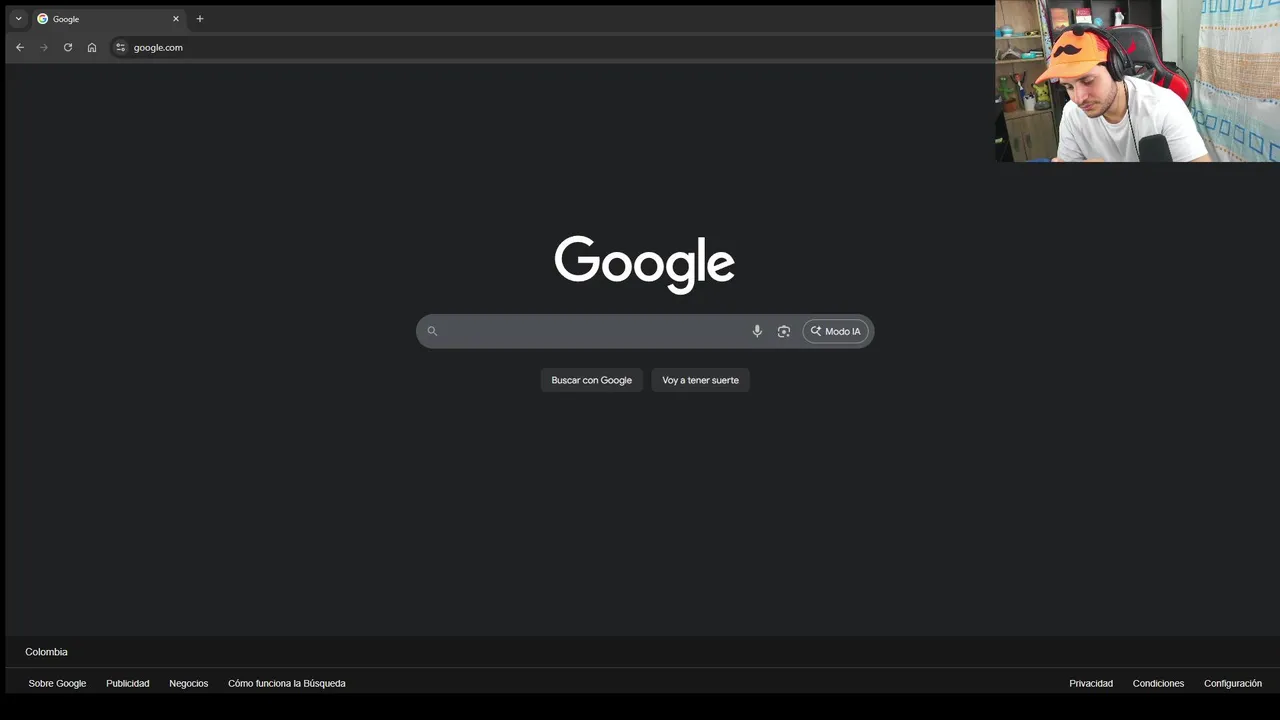Open Negocios footer link
The height and width of the screenshot is (720, 1280).
point(189,683)
